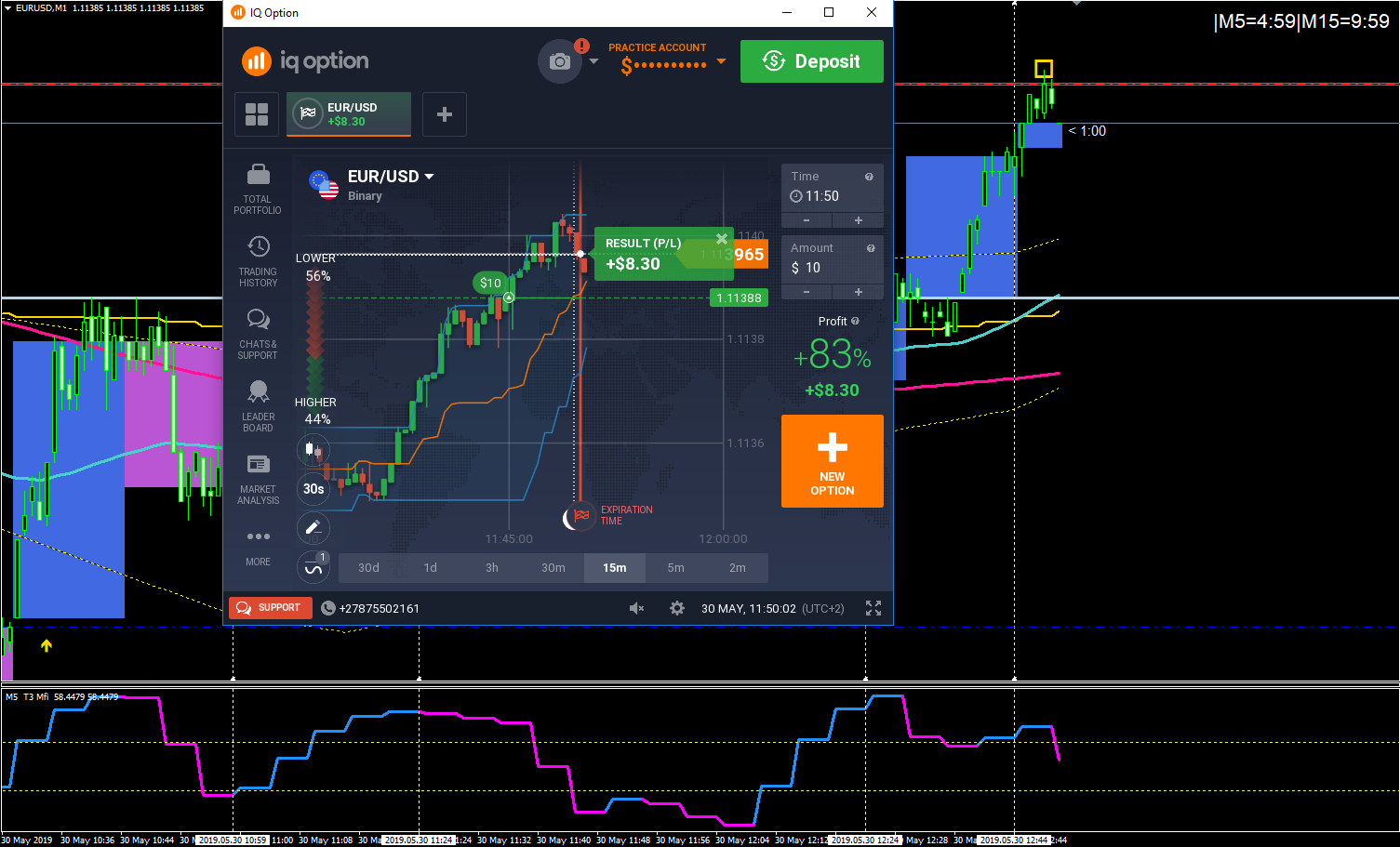Show More sidebar options
1400x847 pixels.
coord(258,548)
